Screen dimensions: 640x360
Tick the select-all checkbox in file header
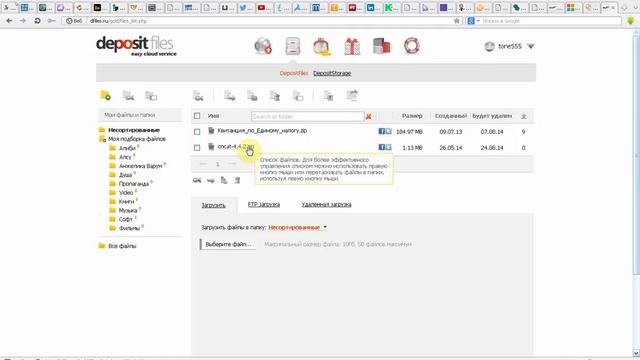(197, 116)
